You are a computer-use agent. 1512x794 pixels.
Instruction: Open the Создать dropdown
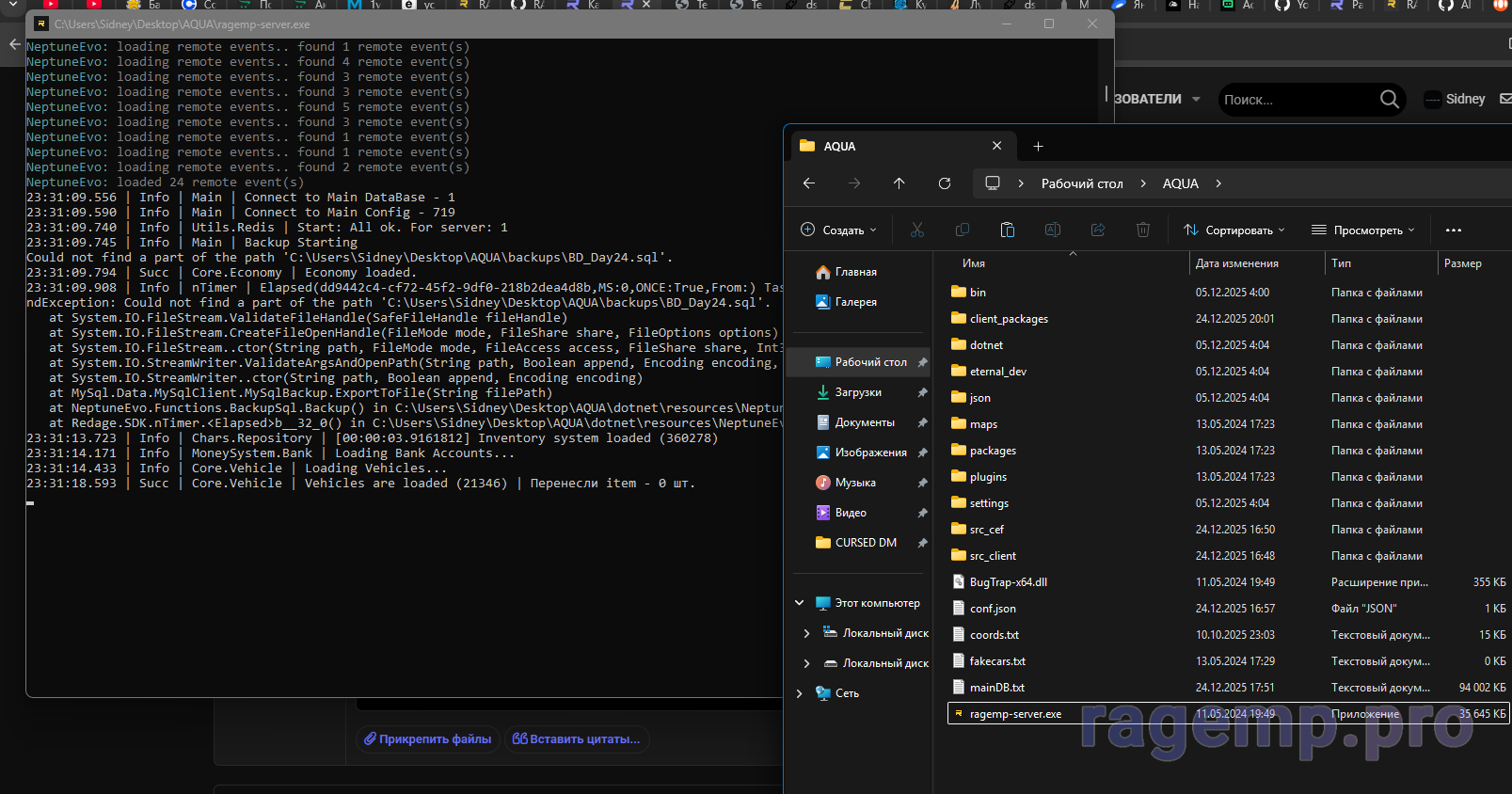coord(838,230)
